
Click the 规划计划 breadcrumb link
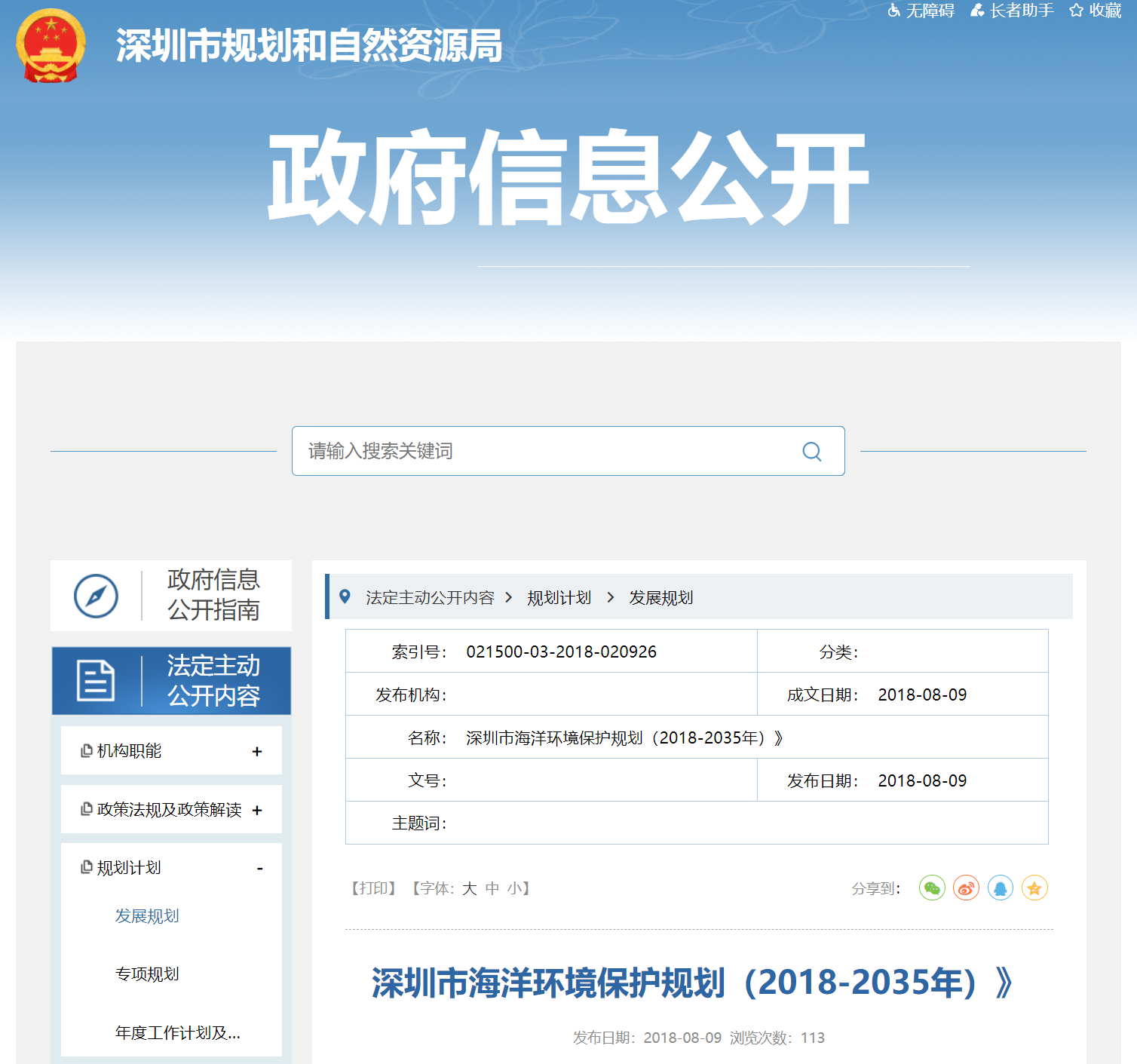(559, 598)
